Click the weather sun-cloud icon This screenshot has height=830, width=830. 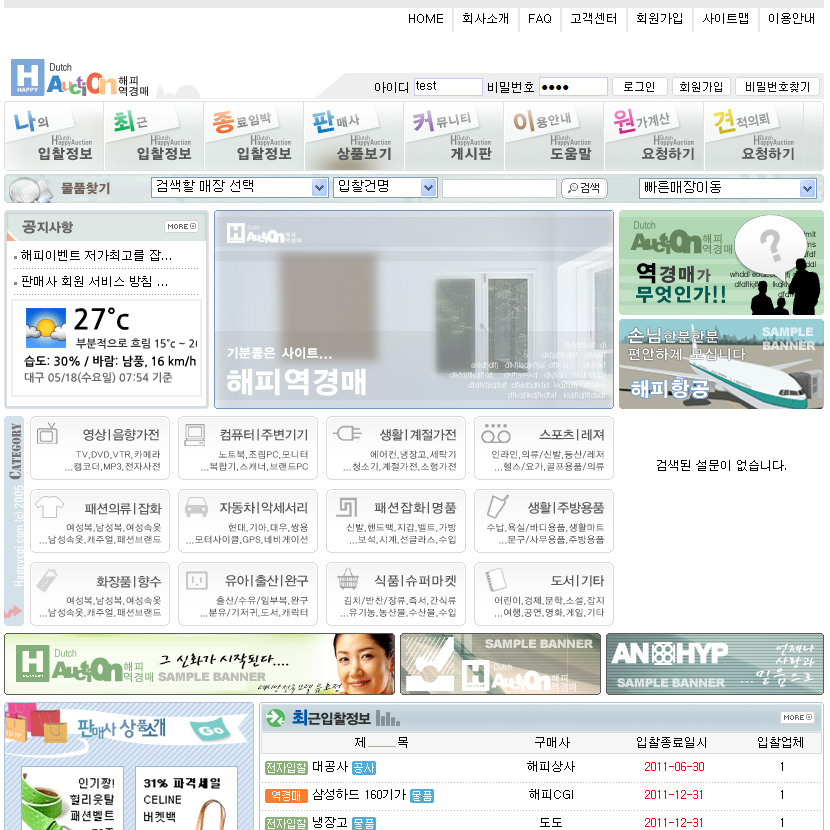46,326
